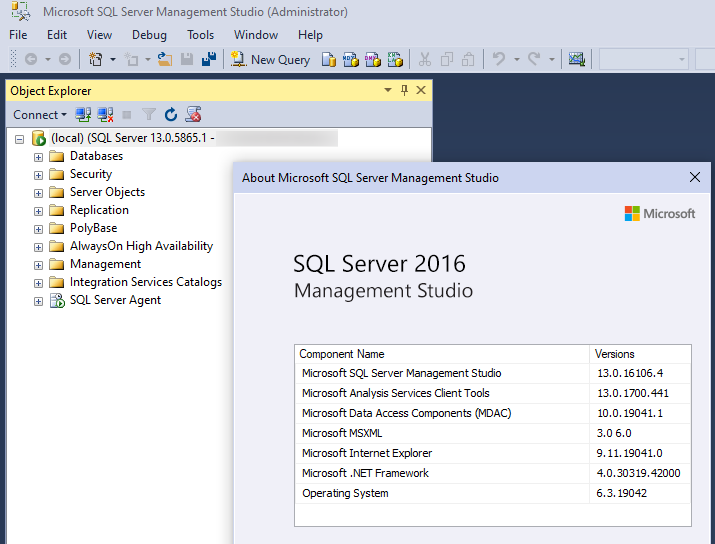Click Disconnect icon in Object Explorer
This screenshot has height=544, width=715.
[105, 114]
